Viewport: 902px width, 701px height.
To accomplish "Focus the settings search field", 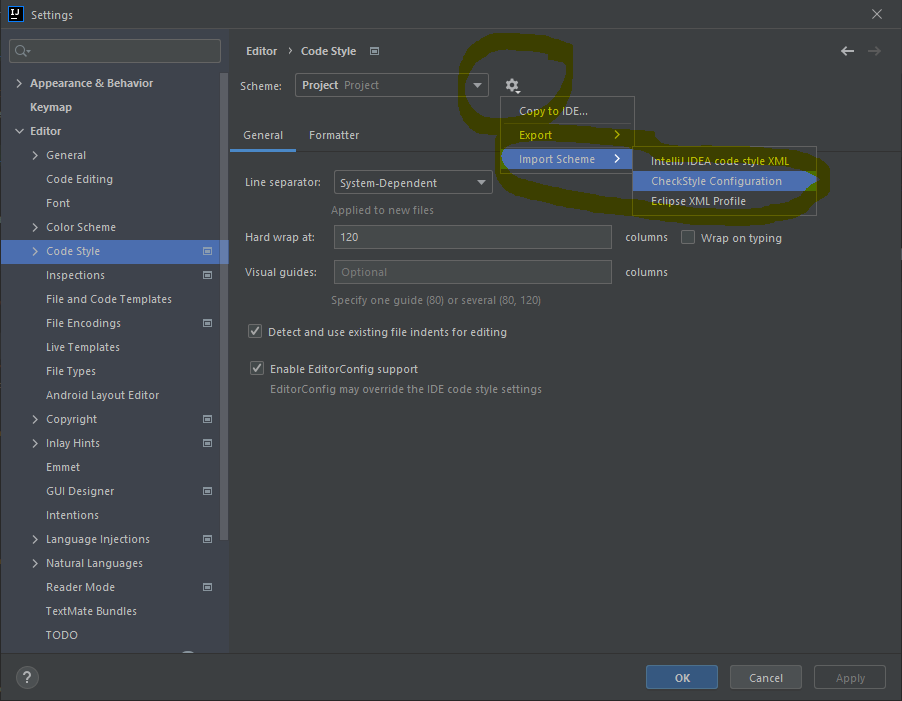I will tap(115, 51).
